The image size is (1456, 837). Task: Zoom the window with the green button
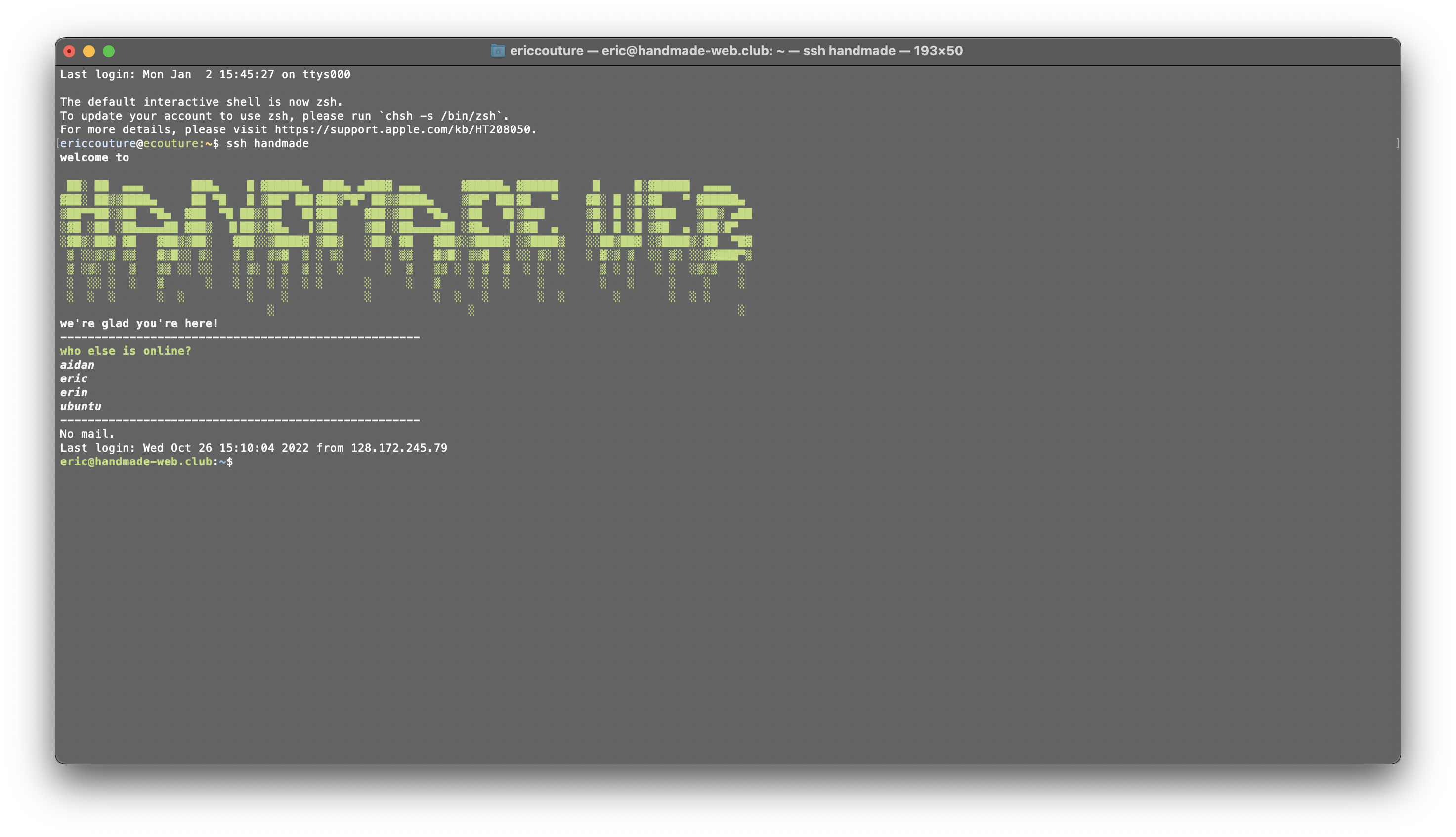coord(109,51)
